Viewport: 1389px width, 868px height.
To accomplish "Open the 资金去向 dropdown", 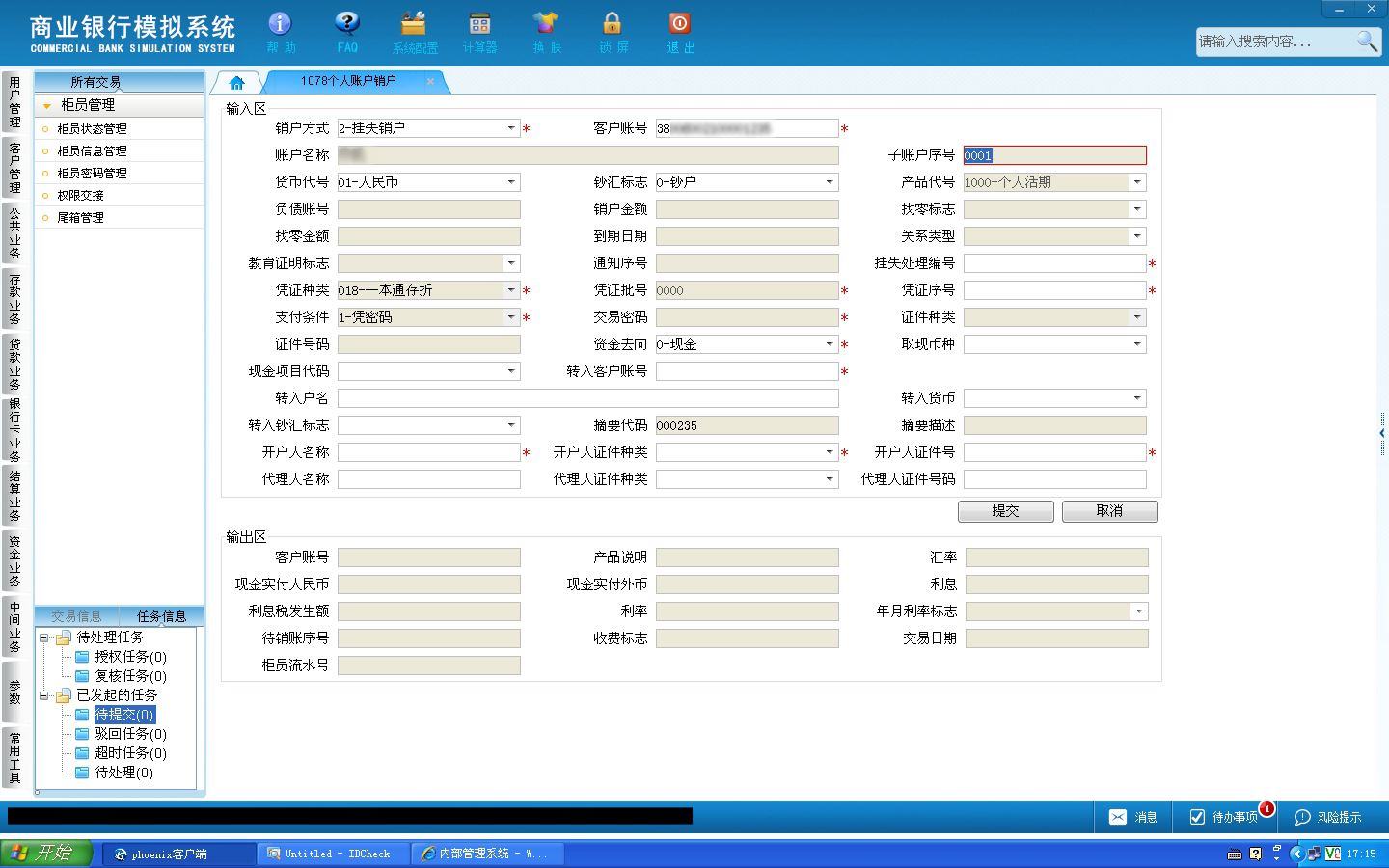I will (830, 344).
